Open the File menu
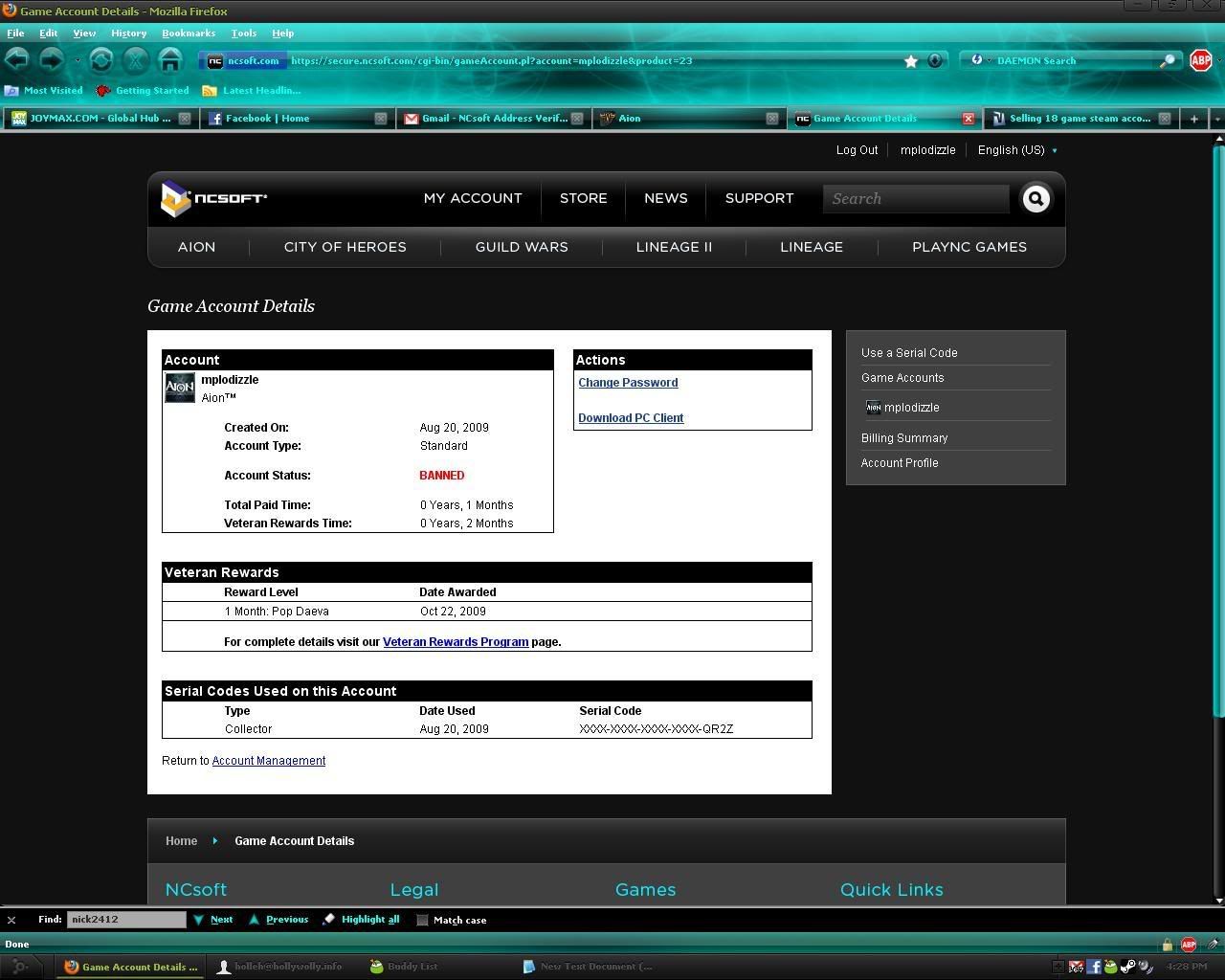The height and width of the screenshot is (980, 1225). pyautogui.click(x=15, y=33)
